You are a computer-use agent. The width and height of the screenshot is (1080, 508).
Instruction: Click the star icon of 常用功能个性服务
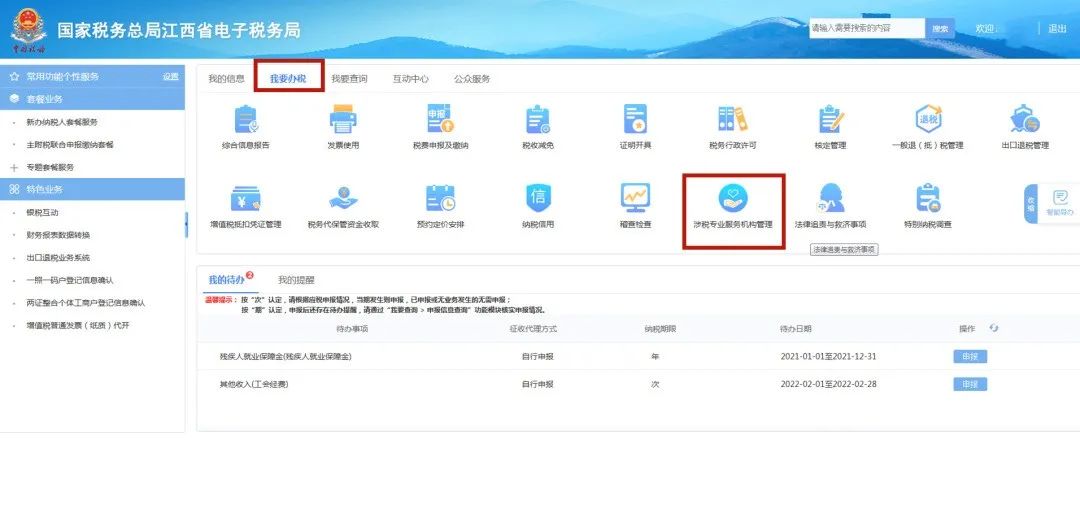(x=14, y=76)
